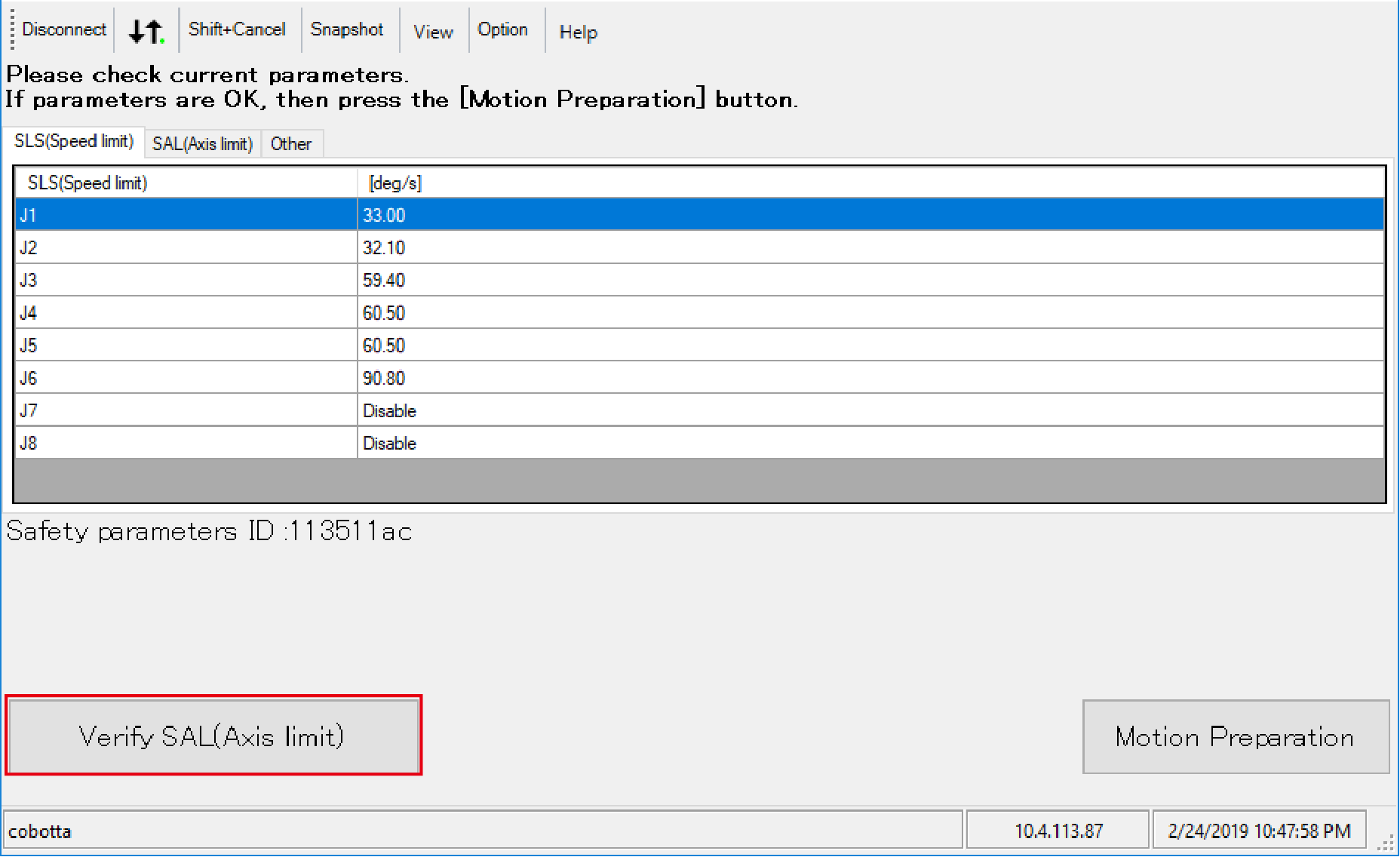1400x857 pixels.
Task: Select the J2 row with 32.10
Action: 185,247
